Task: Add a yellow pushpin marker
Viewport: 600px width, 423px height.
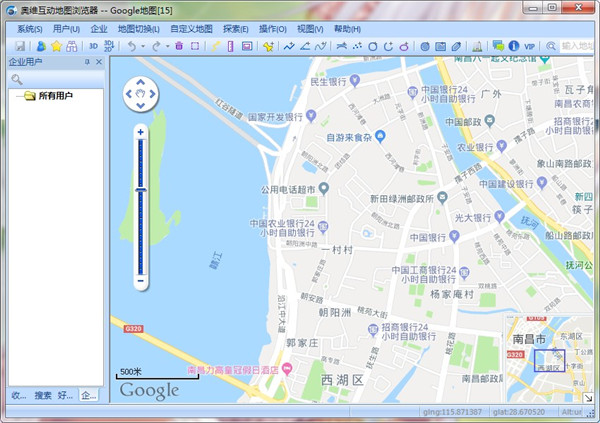Action: point(268,46)
